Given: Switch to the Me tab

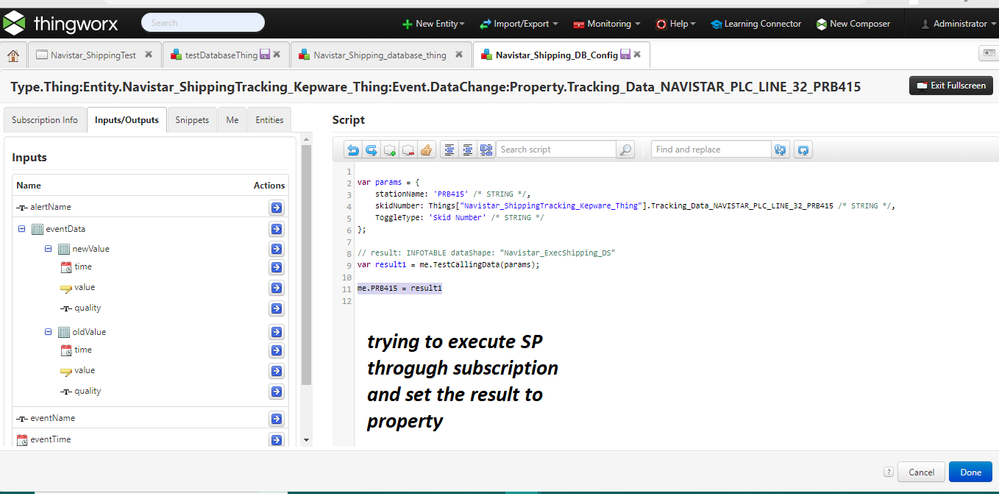Looking at the screenshot, I should (232, 120).
